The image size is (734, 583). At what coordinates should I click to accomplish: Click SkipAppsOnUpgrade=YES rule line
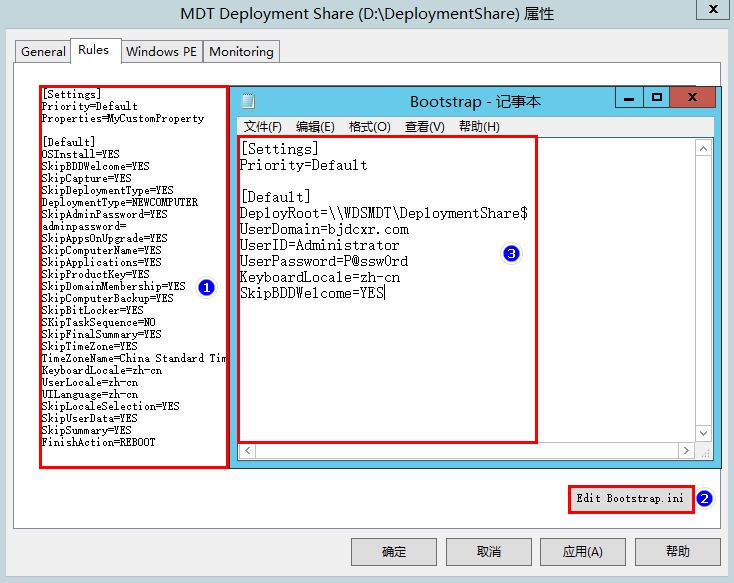(104, 238)
